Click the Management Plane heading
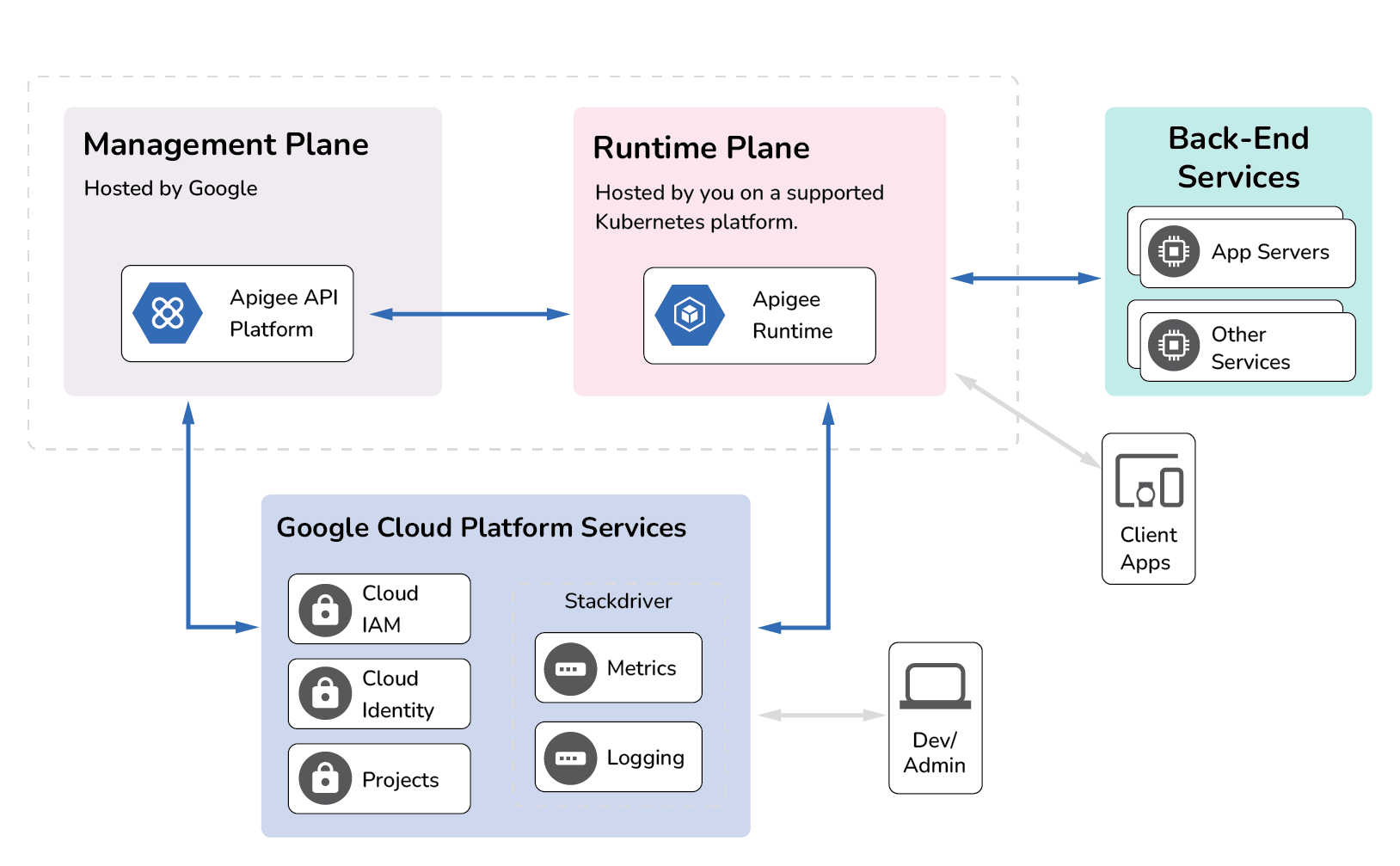This screenshot has width=1400, height=866. [x=225, y=144]
